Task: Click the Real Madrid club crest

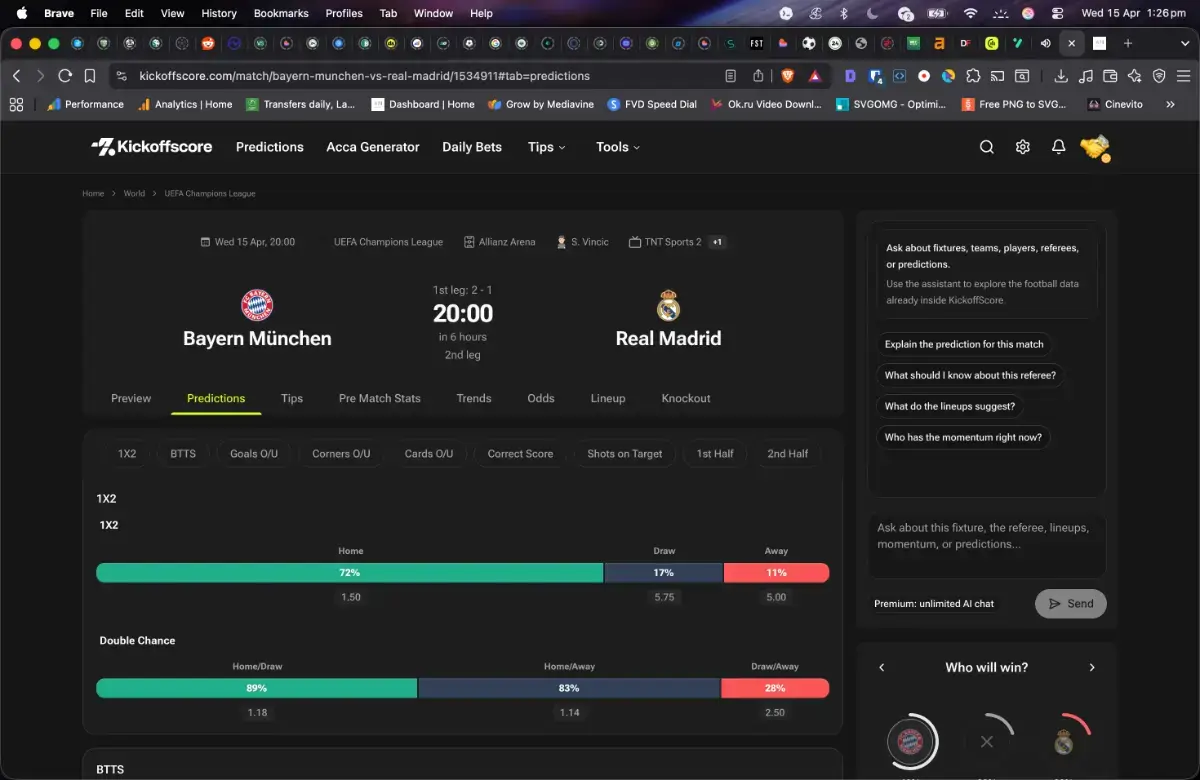Action: pos(668,305)
